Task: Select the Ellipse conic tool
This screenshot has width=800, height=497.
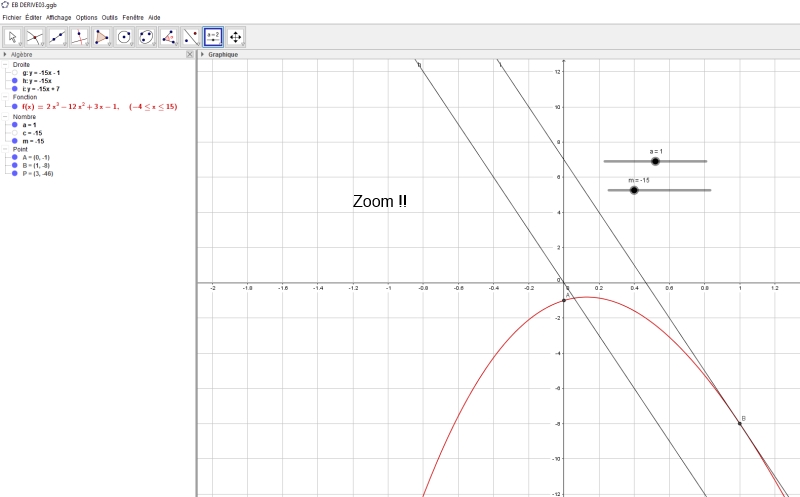Action: coord(146,37)
